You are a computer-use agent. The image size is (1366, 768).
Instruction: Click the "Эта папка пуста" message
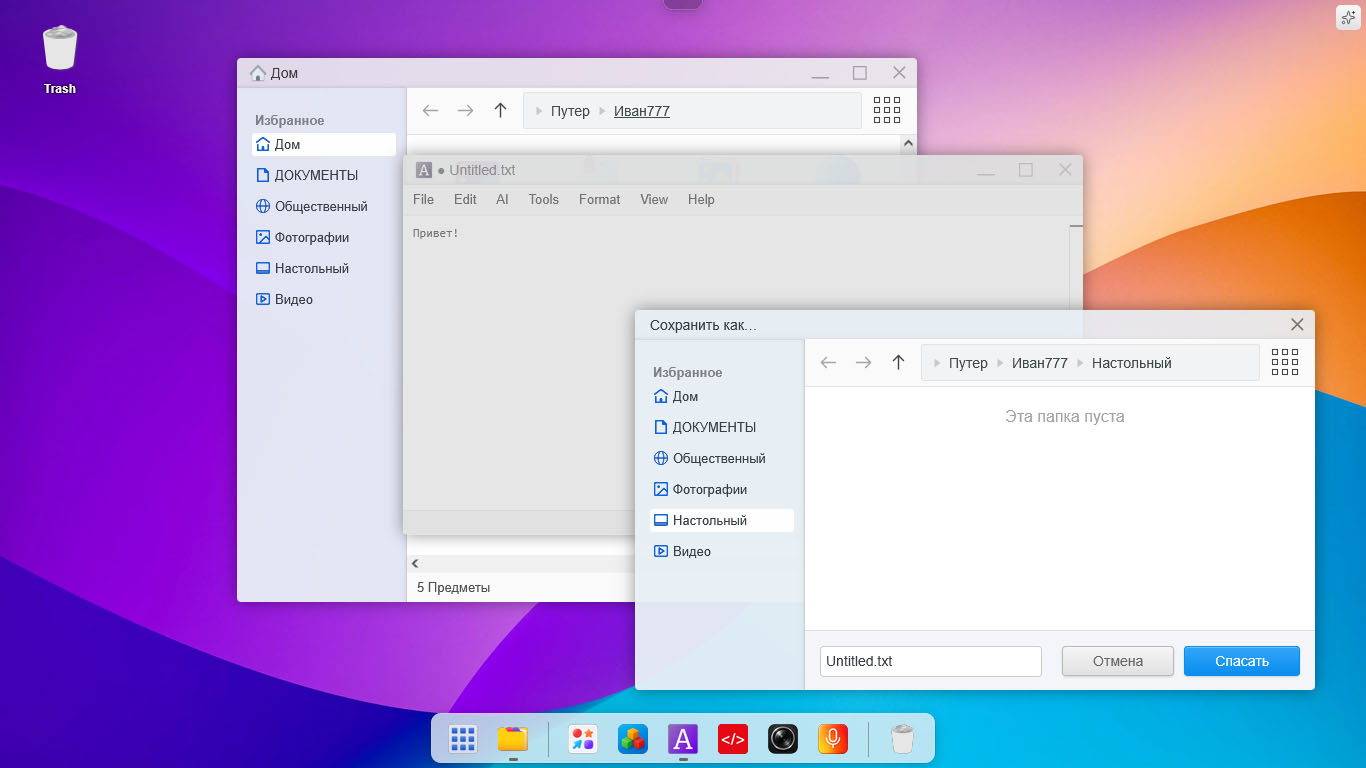(x=1065, y=416)
